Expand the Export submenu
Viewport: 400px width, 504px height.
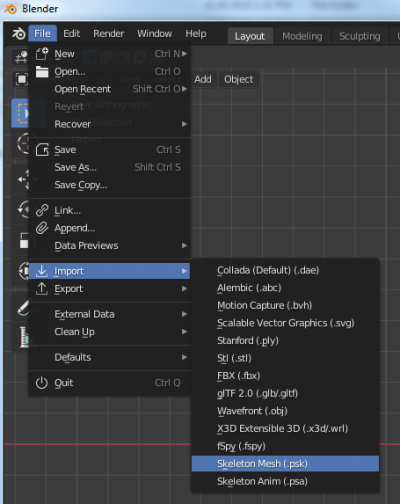point(184,288)
